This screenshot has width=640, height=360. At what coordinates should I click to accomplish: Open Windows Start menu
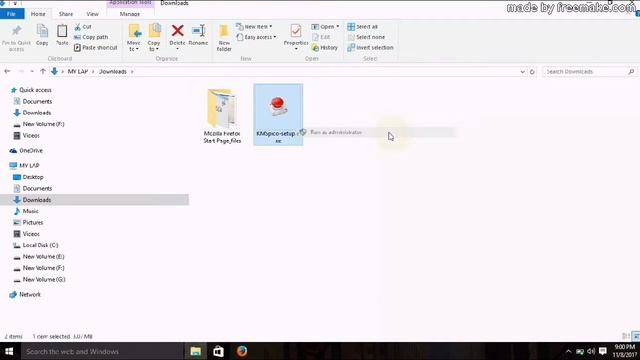[x=9, y=351]
